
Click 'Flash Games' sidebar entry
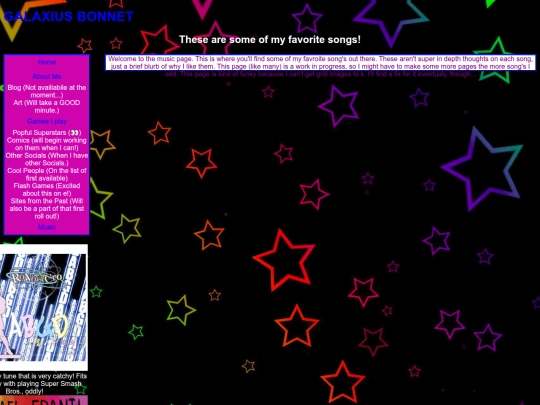(x=47, y=189)
